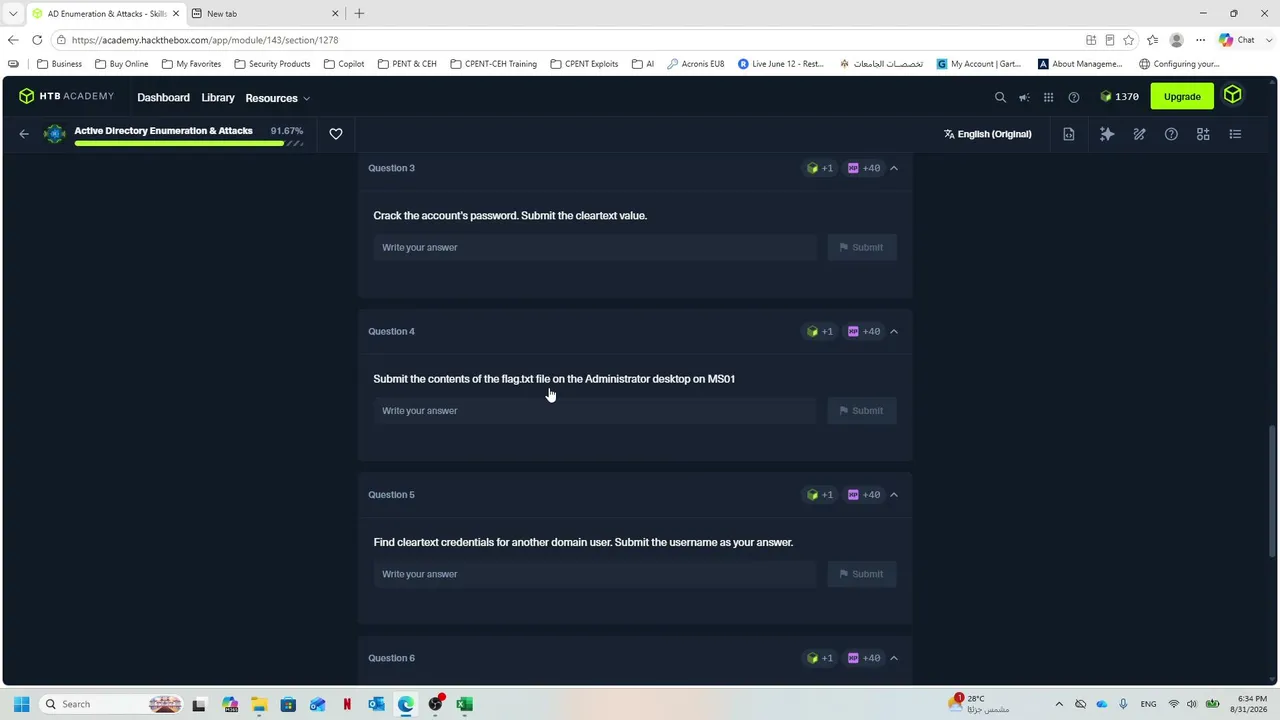The image size is (1280, 720).
Task: Open Edge settings and more menu
Action: point(1201,40)
